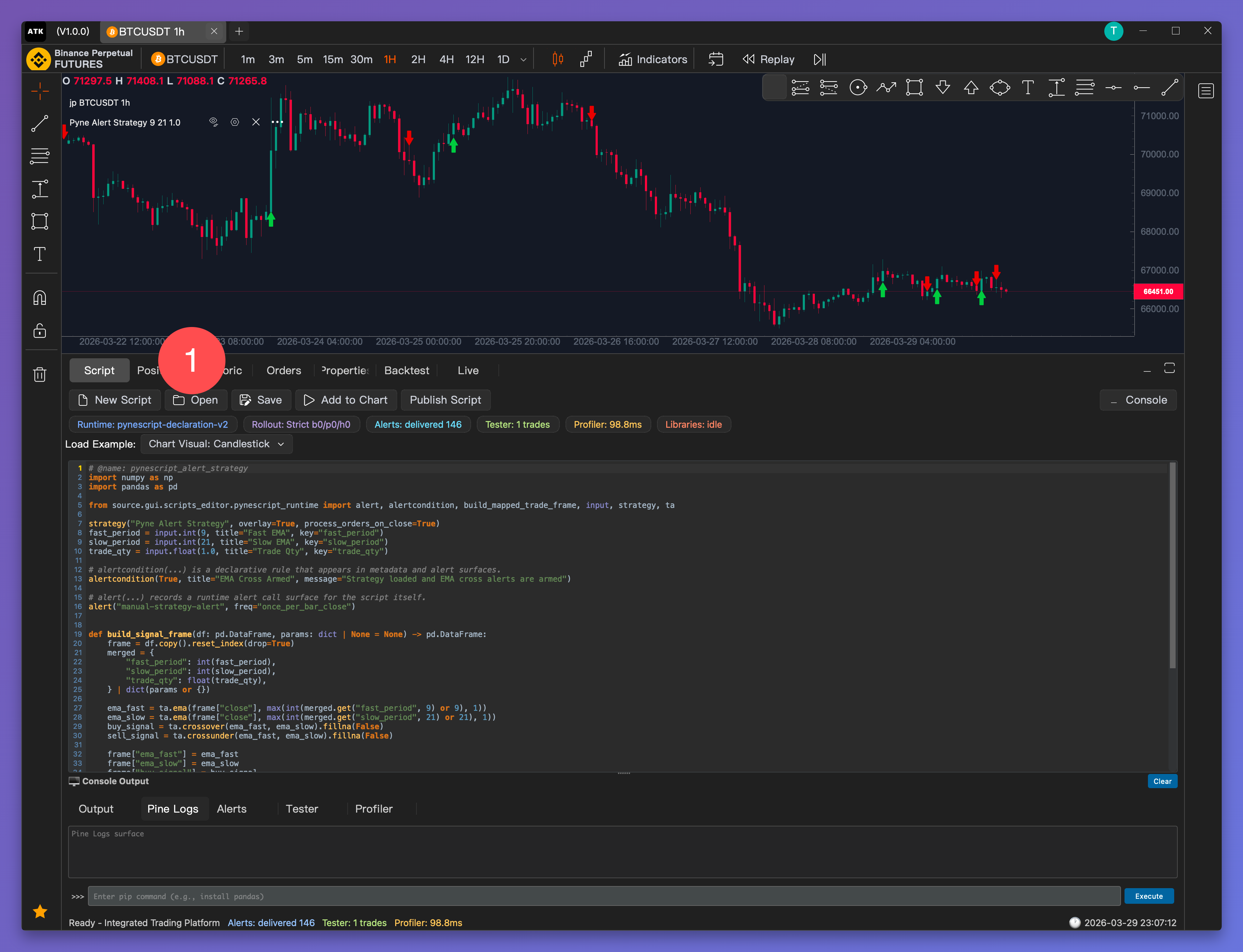Screen dimensions: 1243x952
Task: Open the Load Example dropdown
Action: point(216,444)
